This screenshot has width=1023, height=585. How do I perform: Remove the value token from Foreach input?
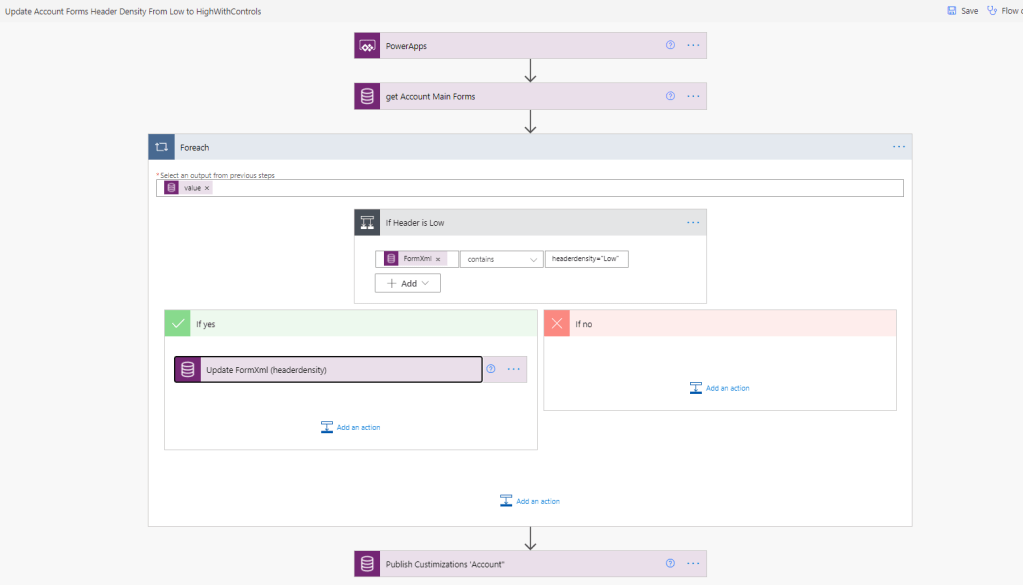[x=207, y=188]
